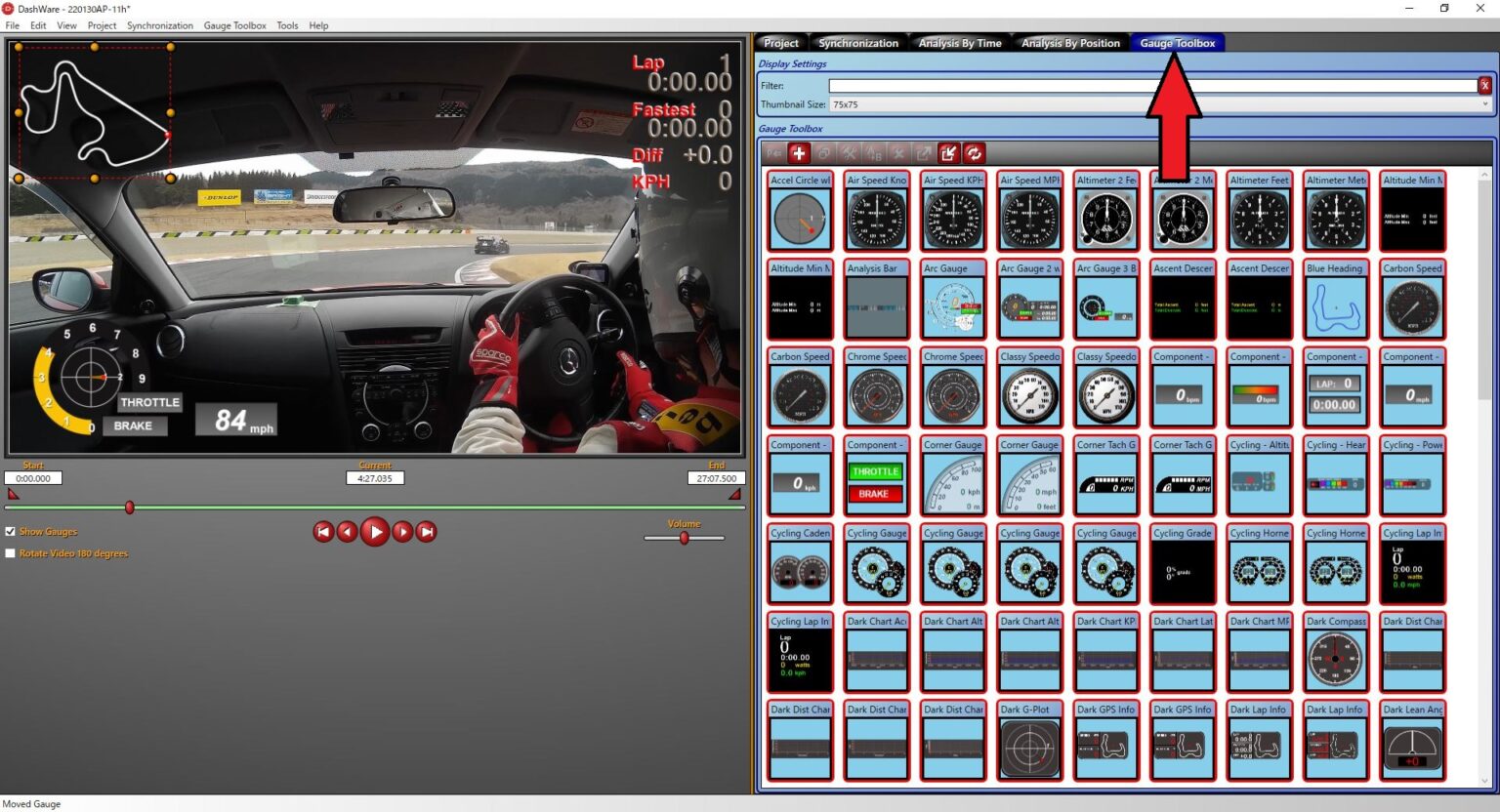Clear the filter with the red X
The width and height of the screenshot is (1500, 812).
click(x=1484, y=86)
